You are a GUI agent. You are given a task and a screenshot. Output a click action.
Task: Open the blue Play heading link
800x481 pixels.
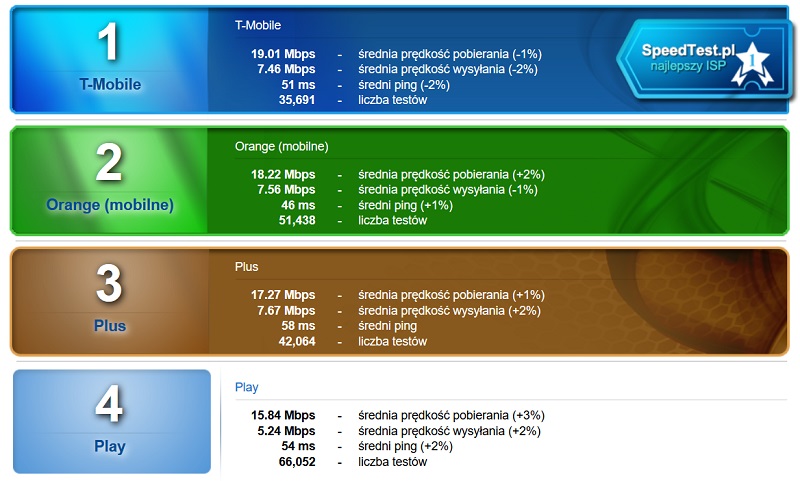click(x=247, y=387)
